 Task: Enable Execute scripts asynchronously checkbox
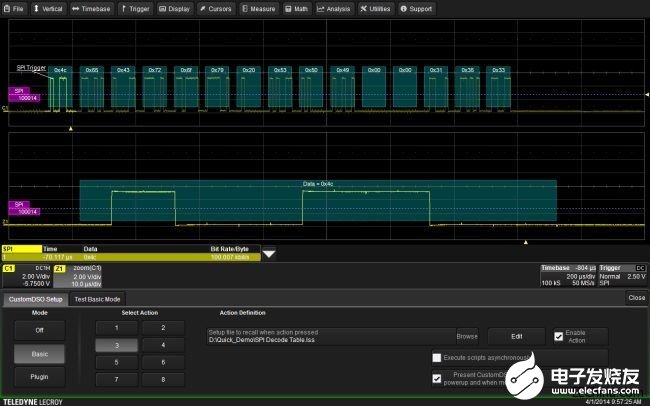[x=436, y=357]
